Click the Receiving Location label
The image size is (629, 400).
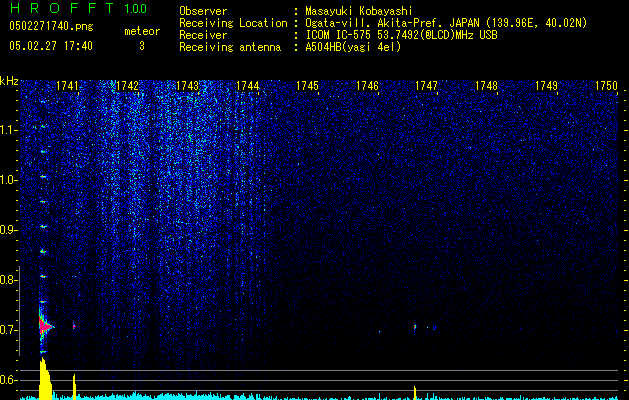pos(233,23)
